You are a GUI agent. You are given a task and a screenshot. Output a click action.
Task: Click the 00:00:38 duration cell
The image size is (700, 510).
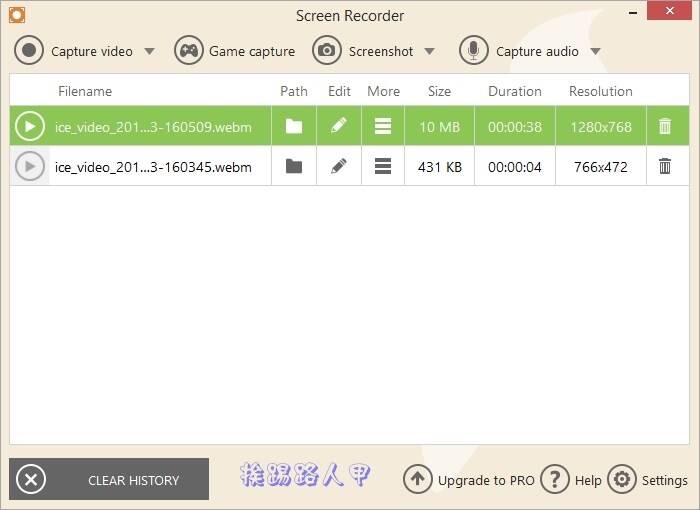click(515, 127)
